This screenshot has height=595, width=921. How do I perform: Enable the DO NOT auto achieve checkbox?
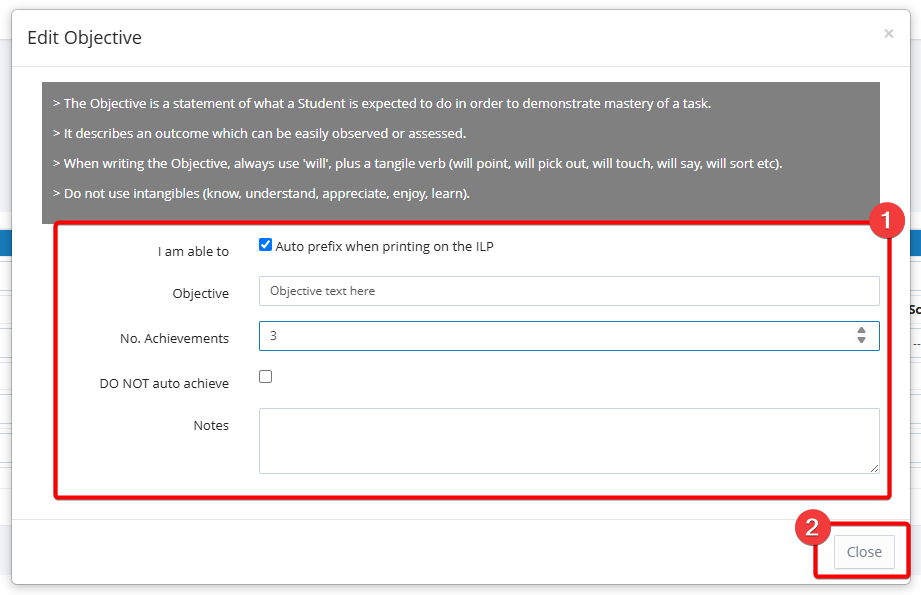click(x=265, y=377)
